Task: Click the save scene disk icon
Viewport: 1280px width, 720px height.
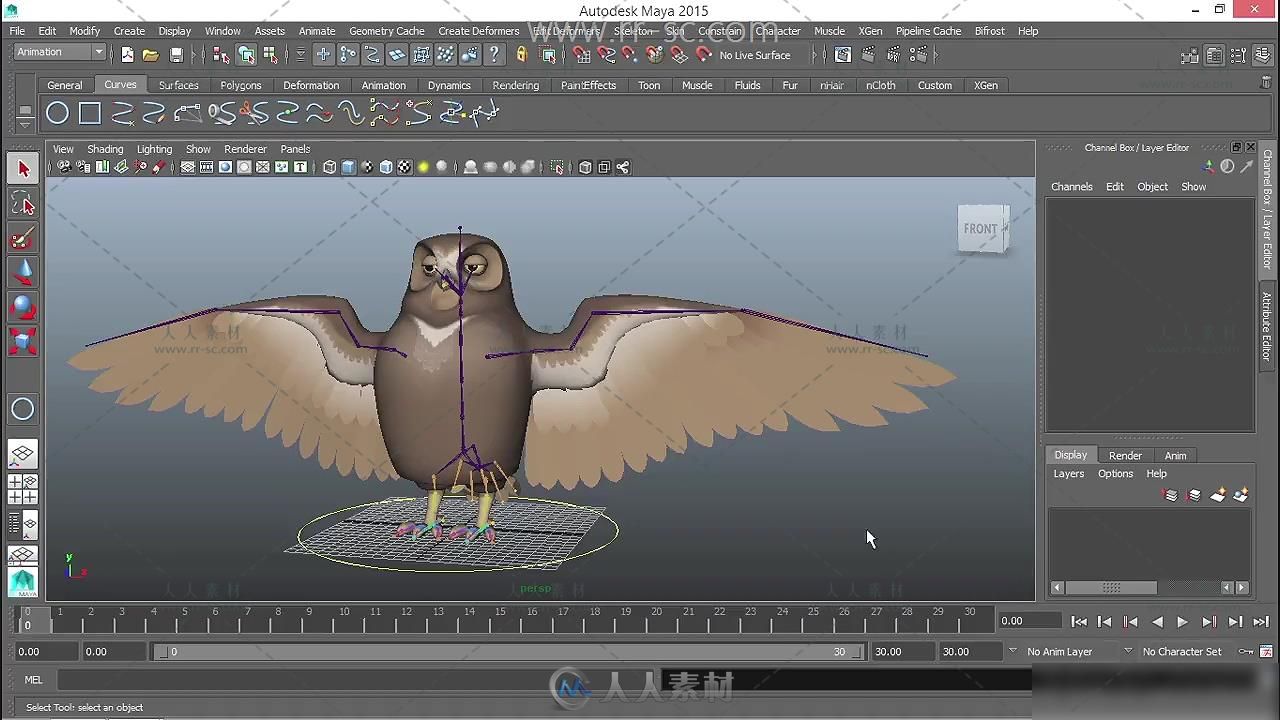Action: (176, 55)
